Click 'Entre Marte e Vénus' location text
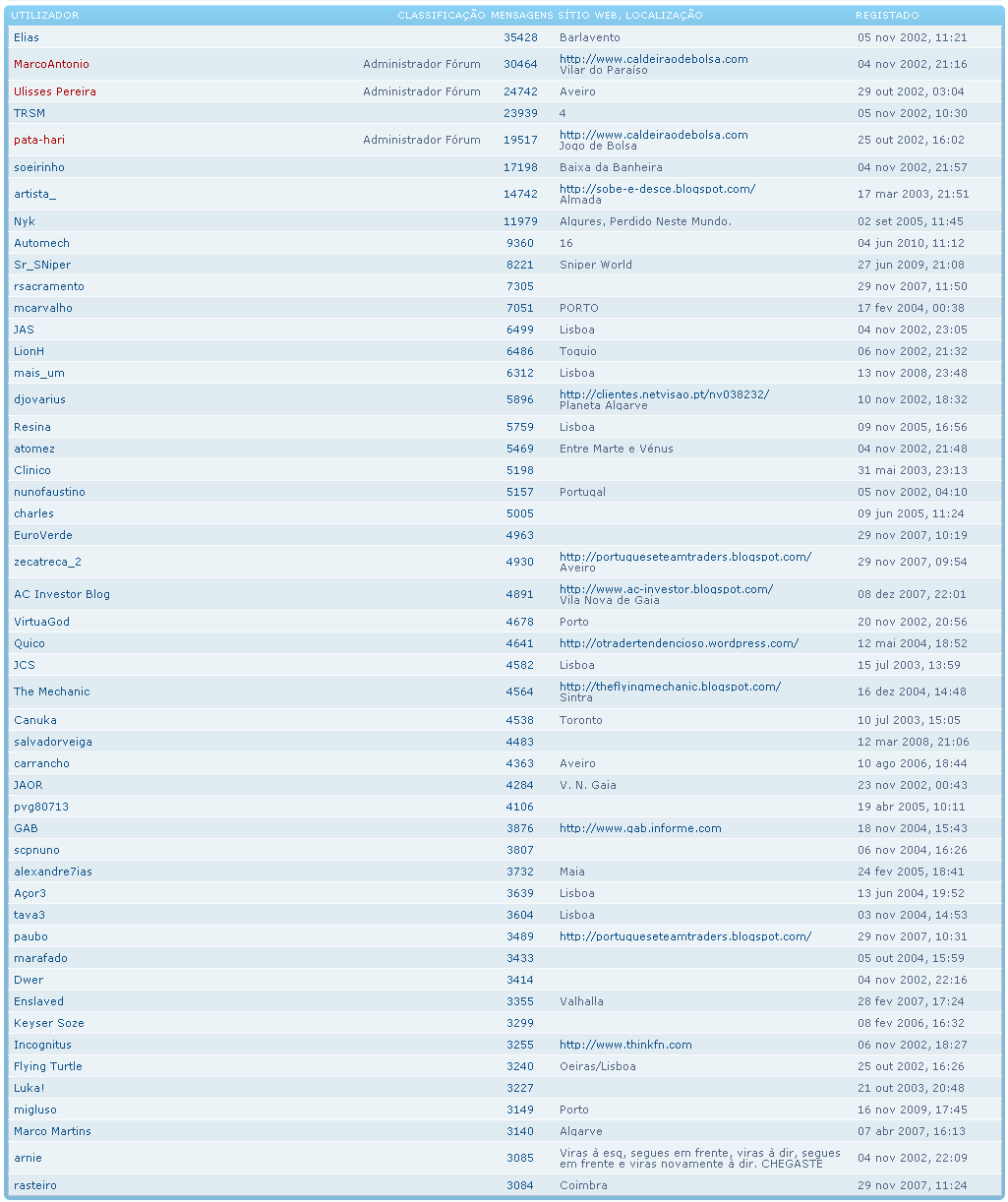The width and height of the screenshot is (1008, 1202). [x=617, y=449]
